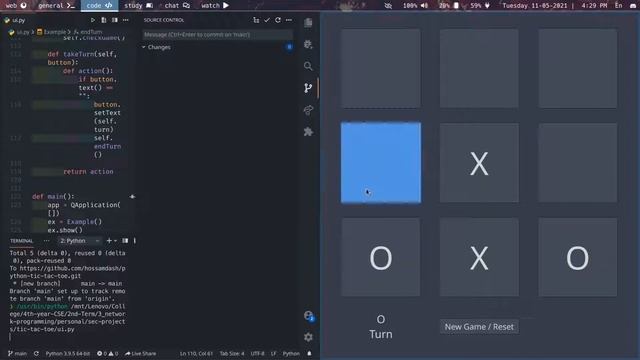Switch to the code workspace
The image size is (640, 360).
point(100,5)
